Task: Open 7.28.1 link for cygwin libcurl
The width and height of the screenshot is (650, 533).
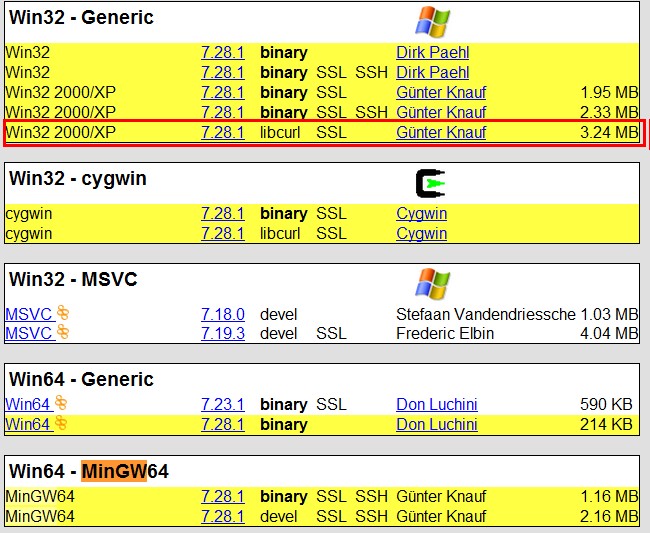Action: (223, 234)
